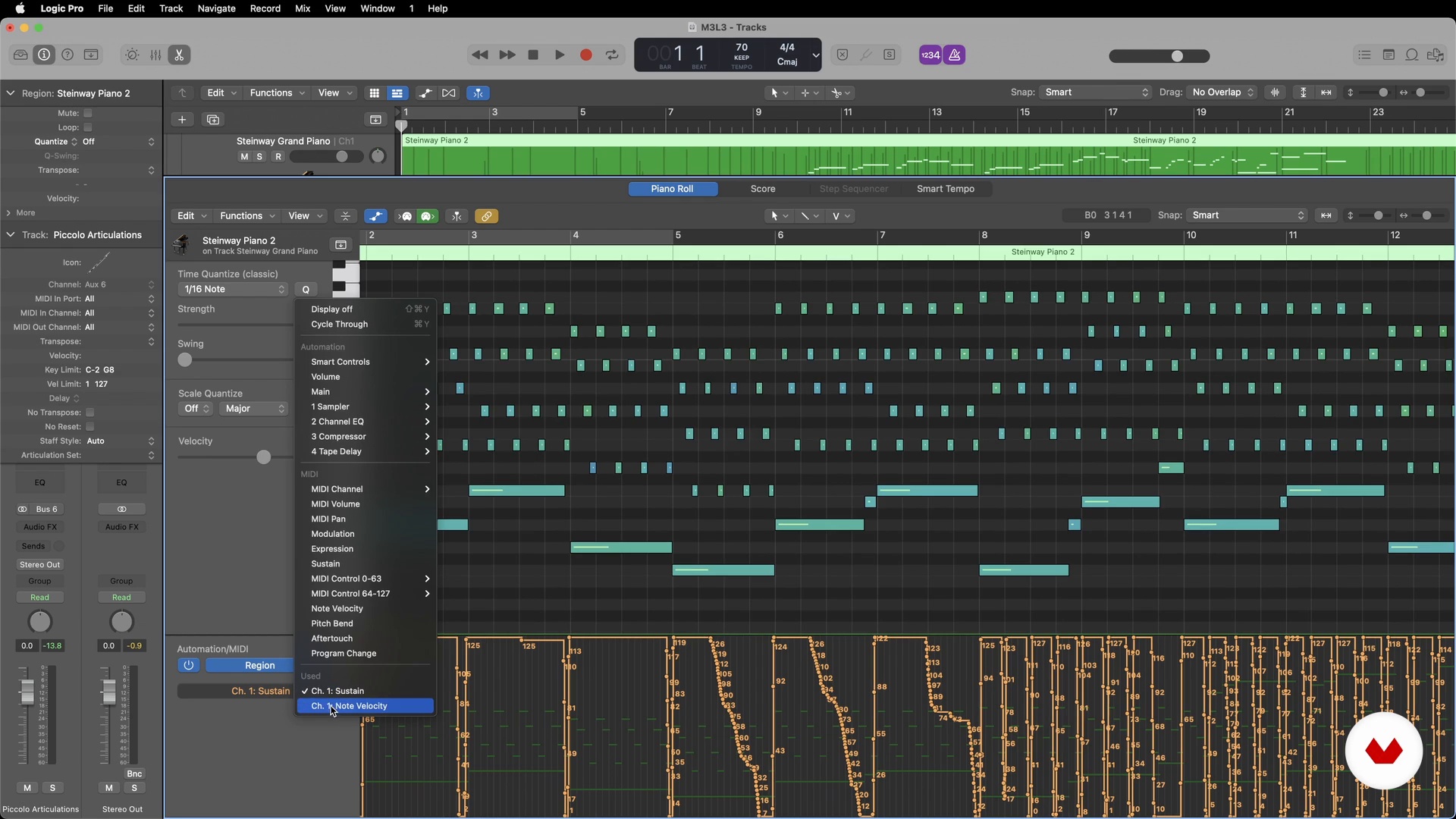Open the Loop Browser button
1456x819 pixels.
[1412, 55]
